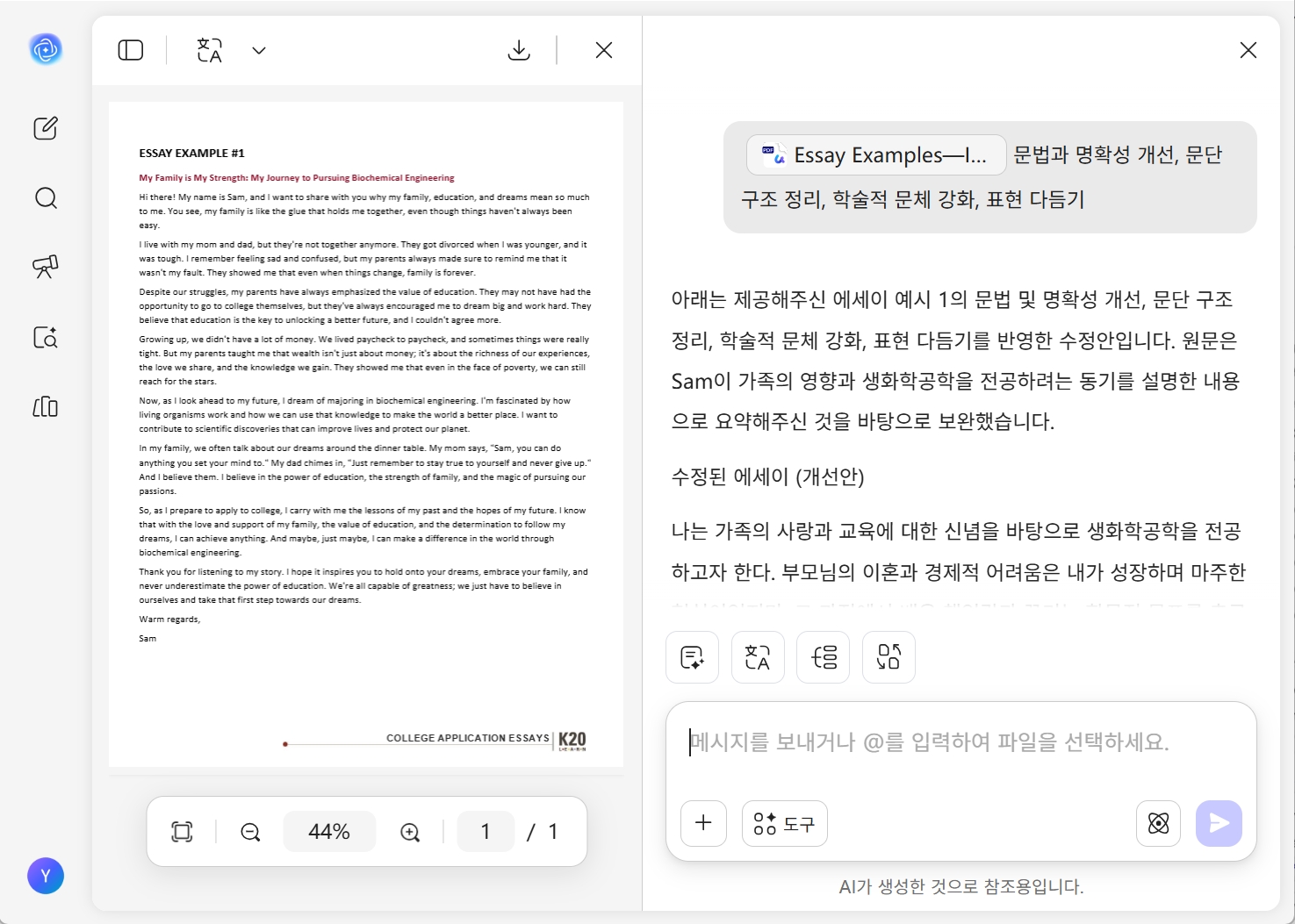This screenshot has width=1295, height=924.
Task: Click the AI summarize quick action button
Action: tap(693, 657)
